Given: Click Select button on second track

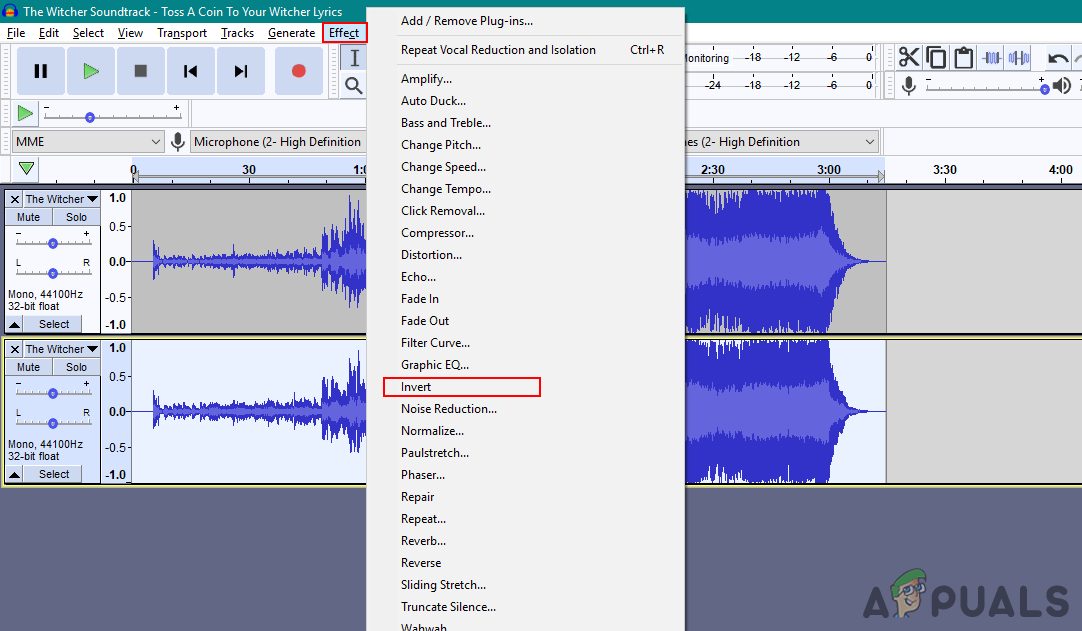Looking at the screenshot, I should 54,474.
